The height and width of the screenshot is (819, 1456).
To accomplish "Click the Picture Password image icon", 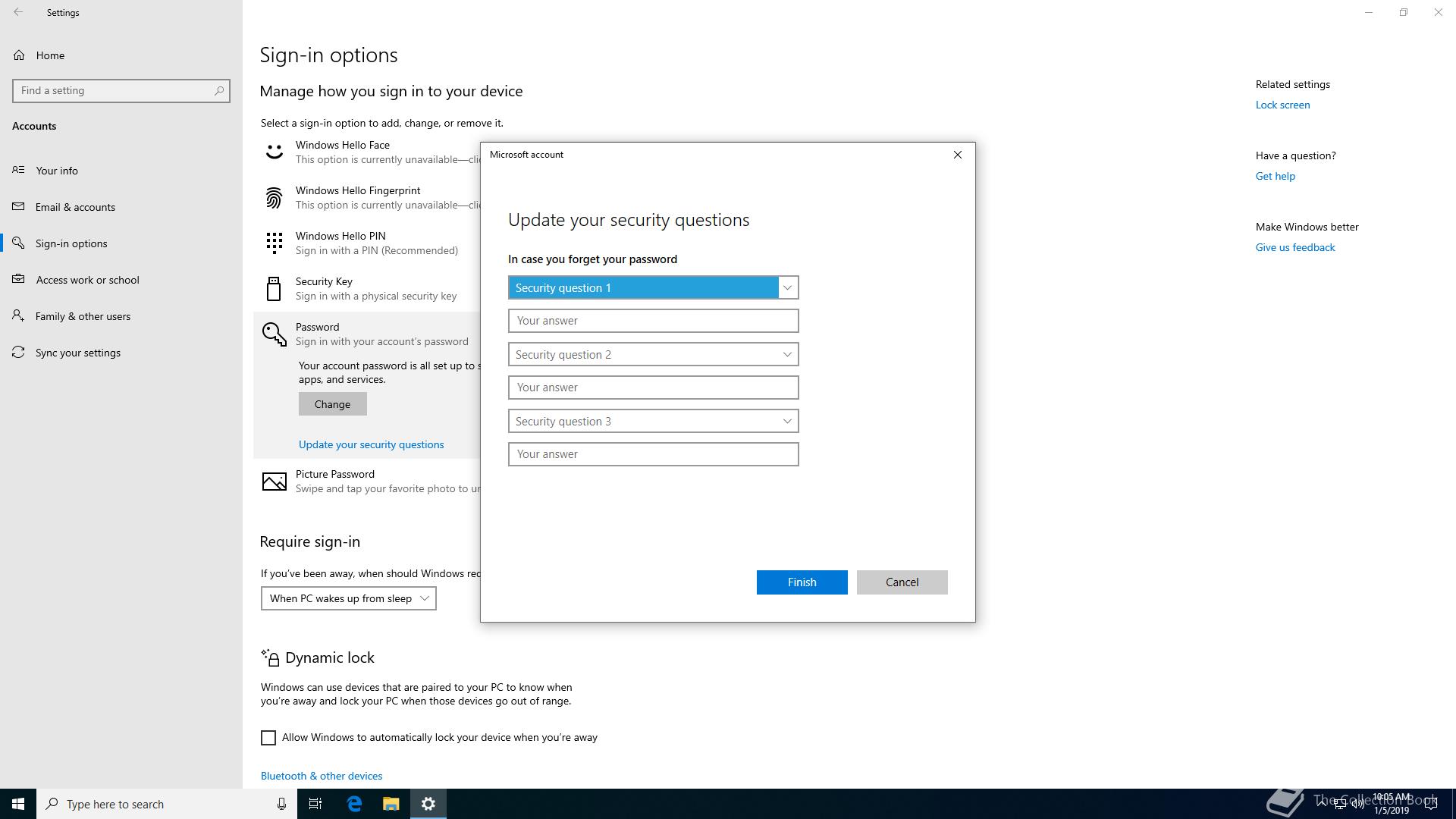I will click(274, 482).
